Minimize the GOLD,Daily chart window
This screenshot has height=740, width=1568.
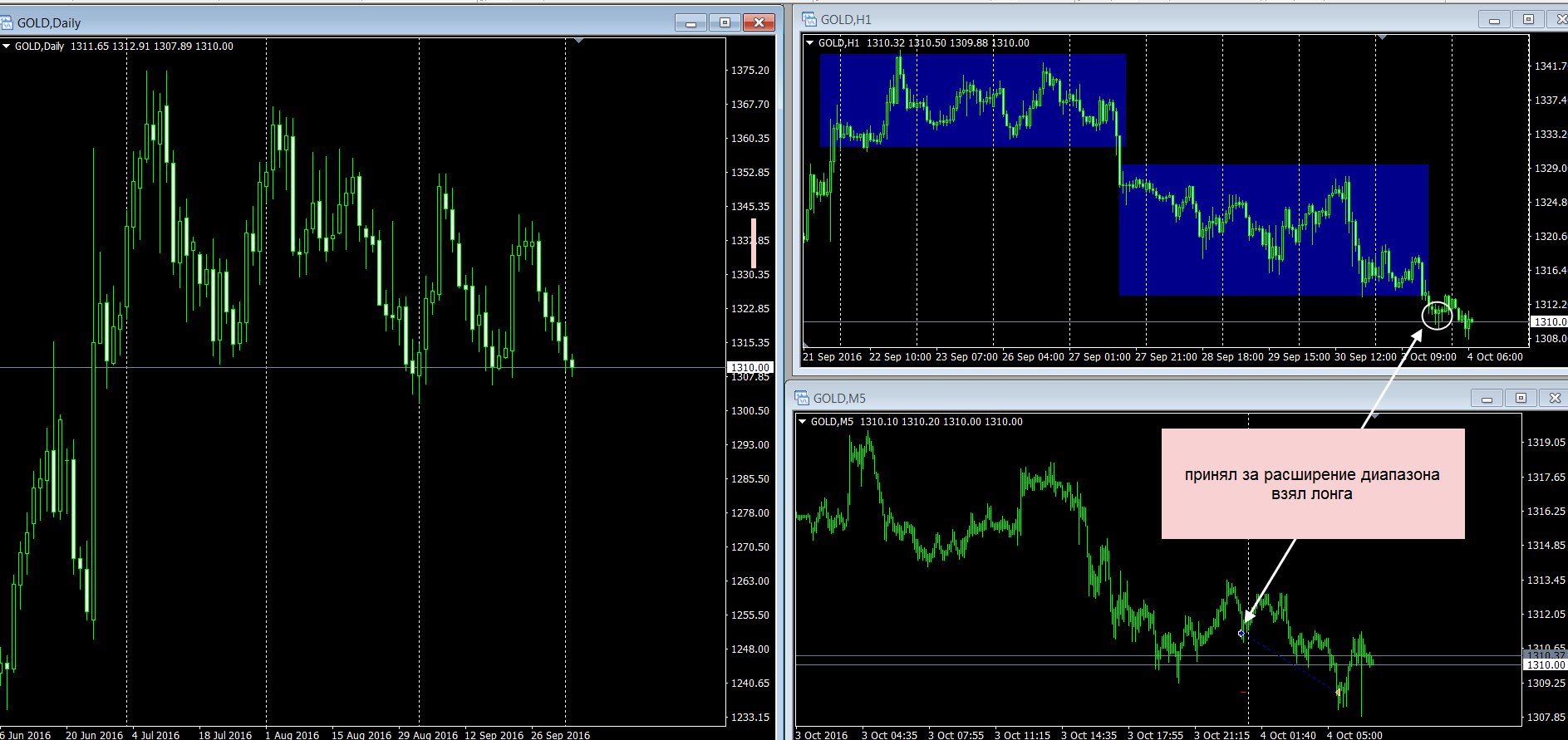tap(691, 22)
